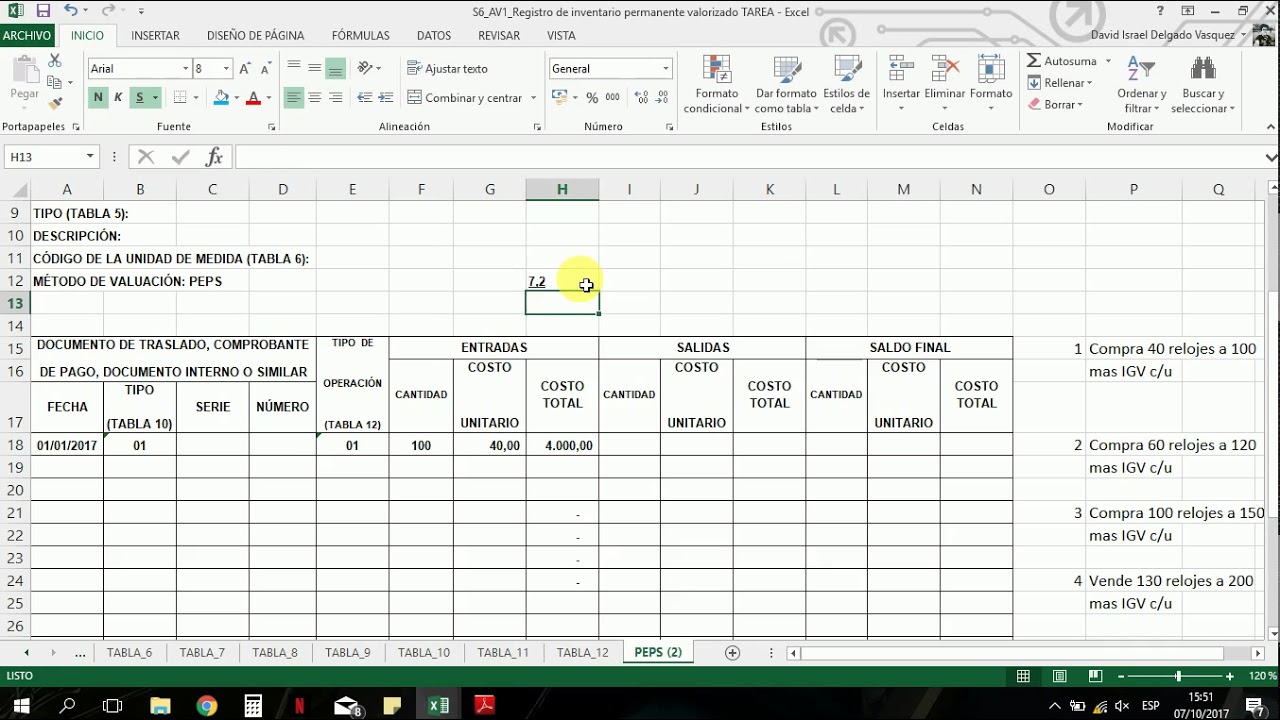This screenshot has width=1280, height=720.
Task: Decrease the indent
Action: click(x=365, y=97)
